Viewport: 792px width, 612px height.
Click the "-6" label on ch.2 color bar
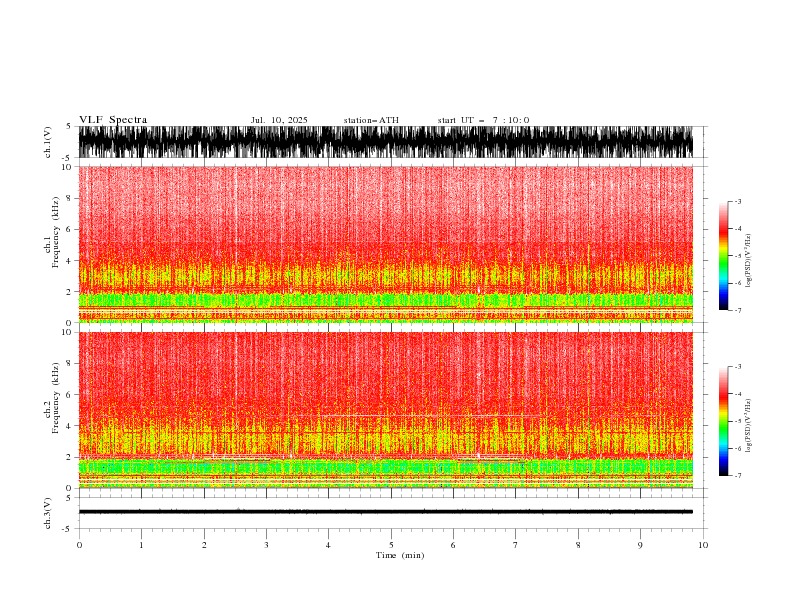(738, 448)
